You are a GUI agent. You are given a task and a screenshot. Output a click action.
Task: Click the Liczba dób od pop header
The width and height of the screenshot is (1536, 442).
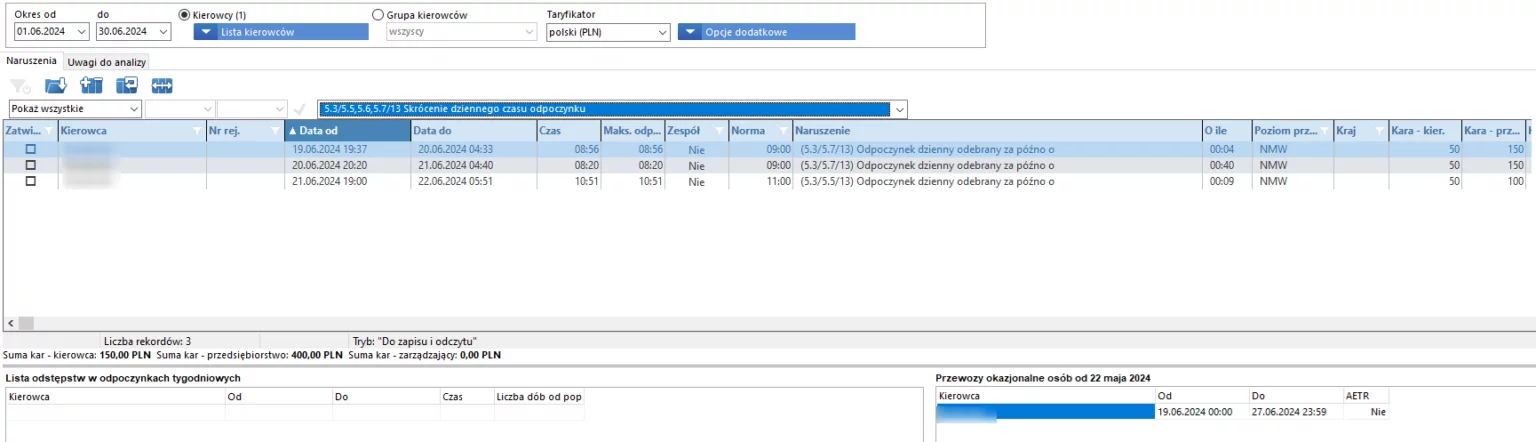coord(540,397)
